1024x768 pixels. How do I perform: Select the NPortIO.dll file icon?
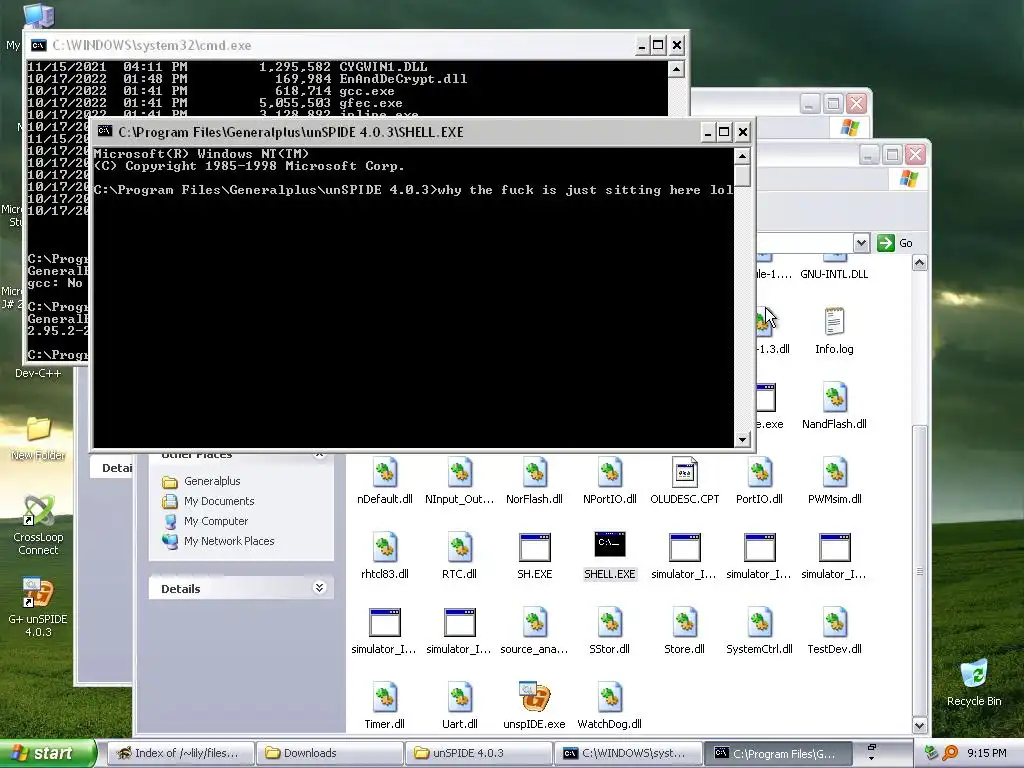click(x=610, y=473)
